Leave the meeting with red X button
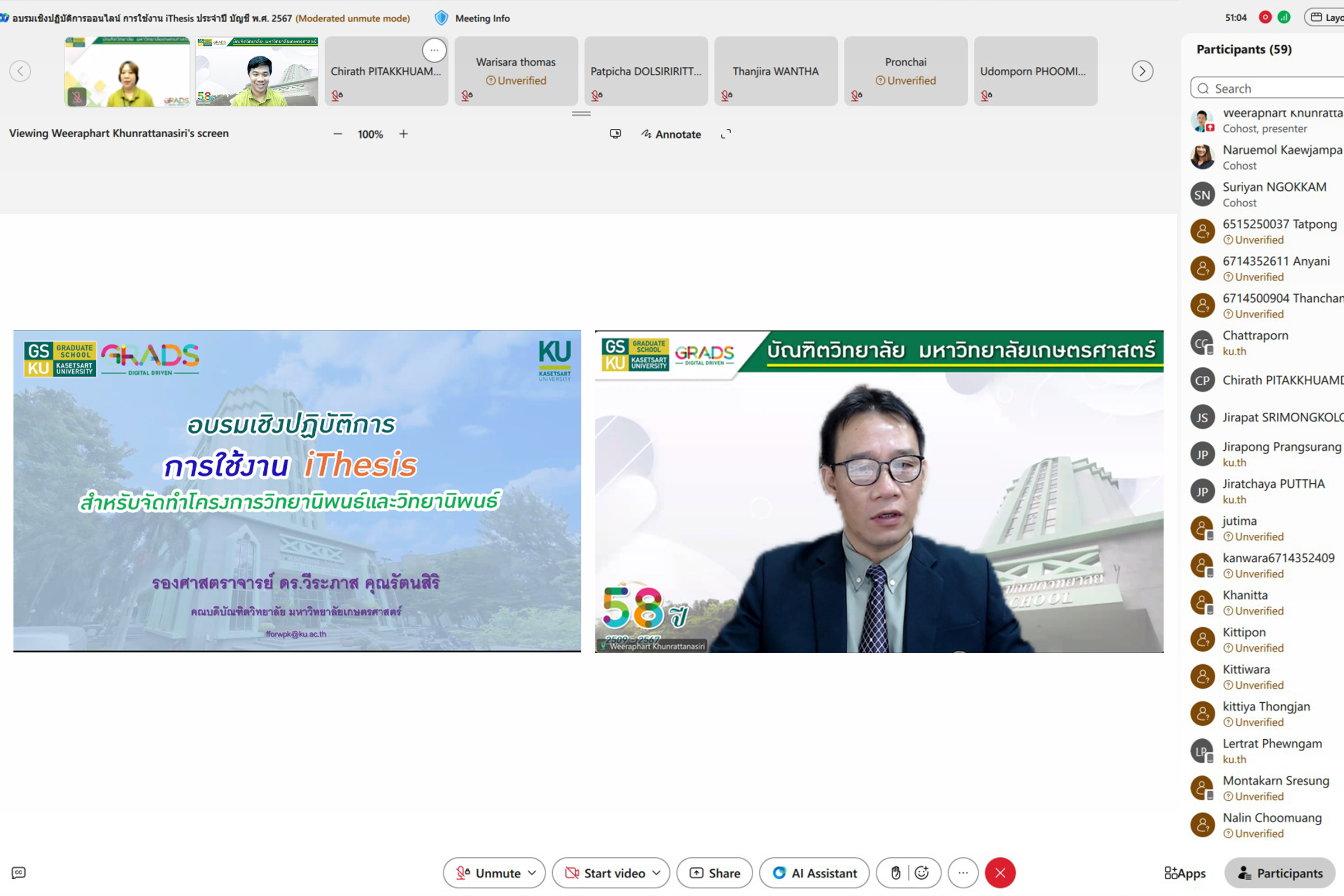This screenshot has height=896, width=1344. coord(1000,873)
